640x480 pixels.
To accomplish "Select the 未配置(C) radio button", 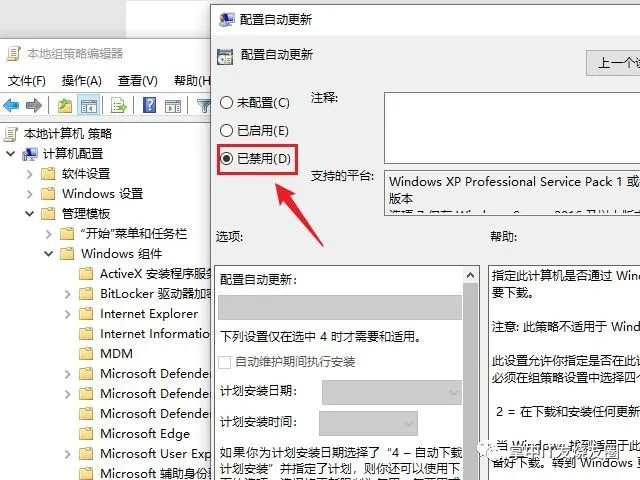I will (x=227, y=102).
